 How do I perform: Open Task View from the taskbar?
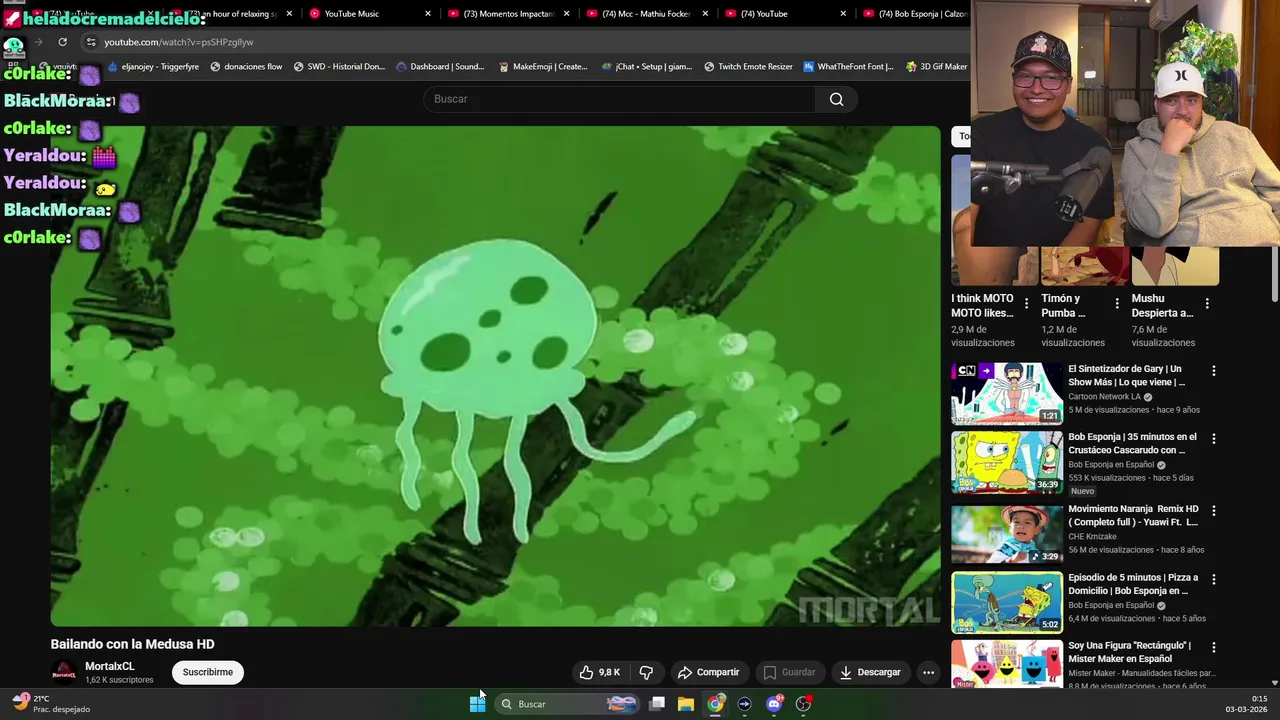point(657,704)
